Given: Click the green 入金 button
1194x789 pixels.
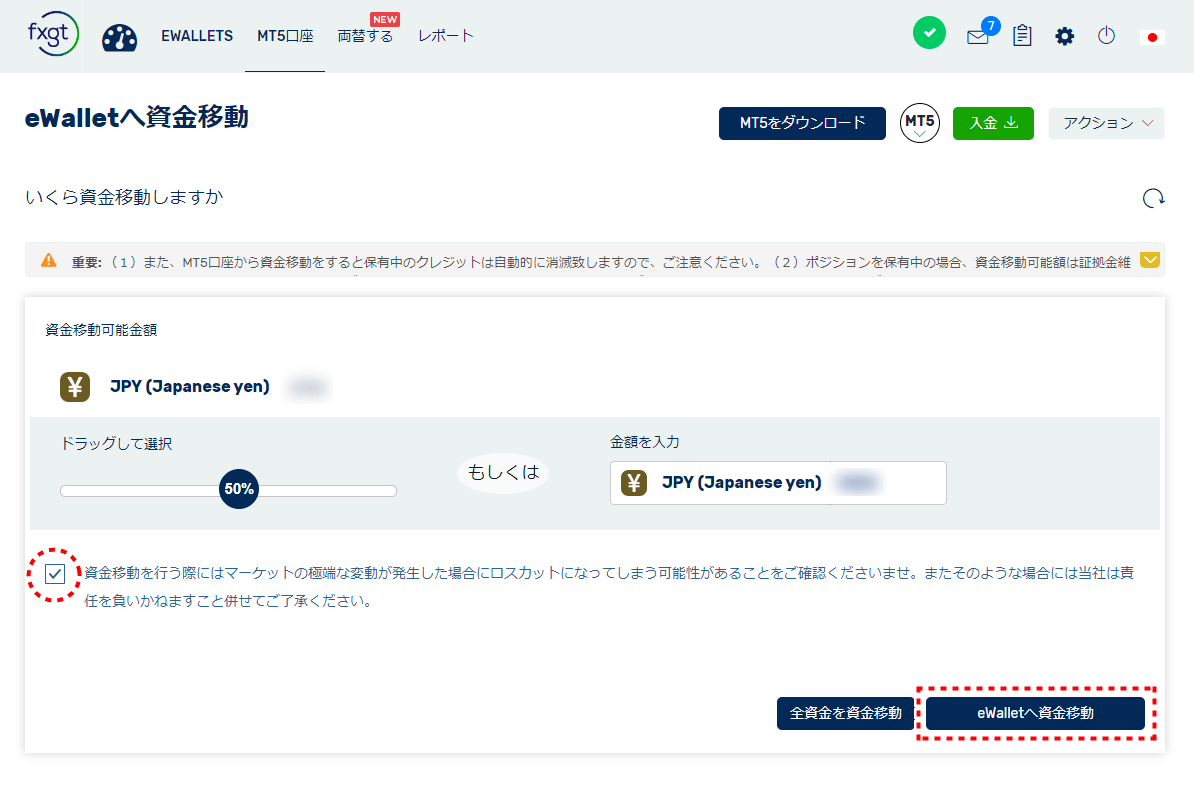Looking at the screenshot, I should (x=993, y=123).
